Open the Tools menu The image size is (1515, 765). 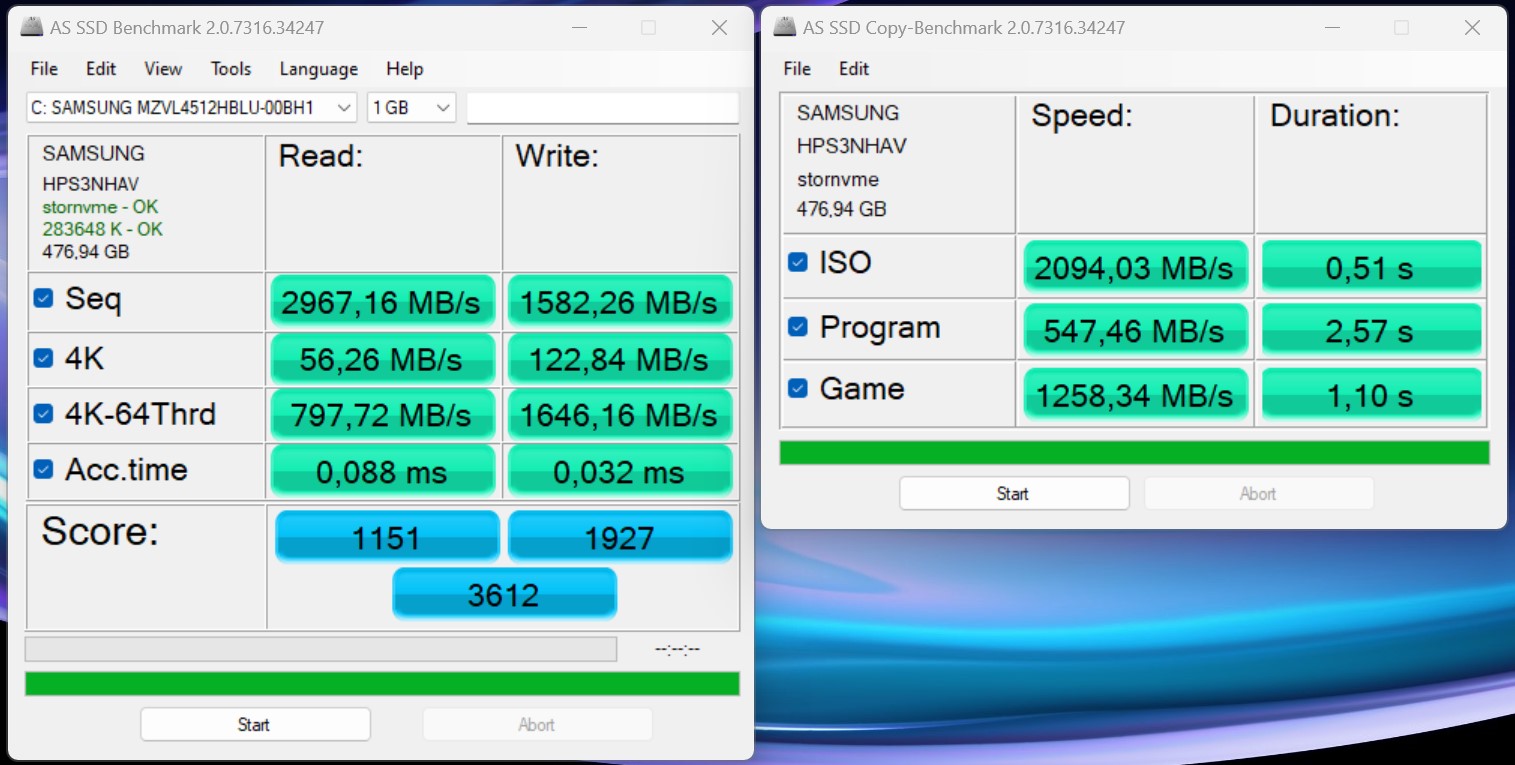(231, 69)
